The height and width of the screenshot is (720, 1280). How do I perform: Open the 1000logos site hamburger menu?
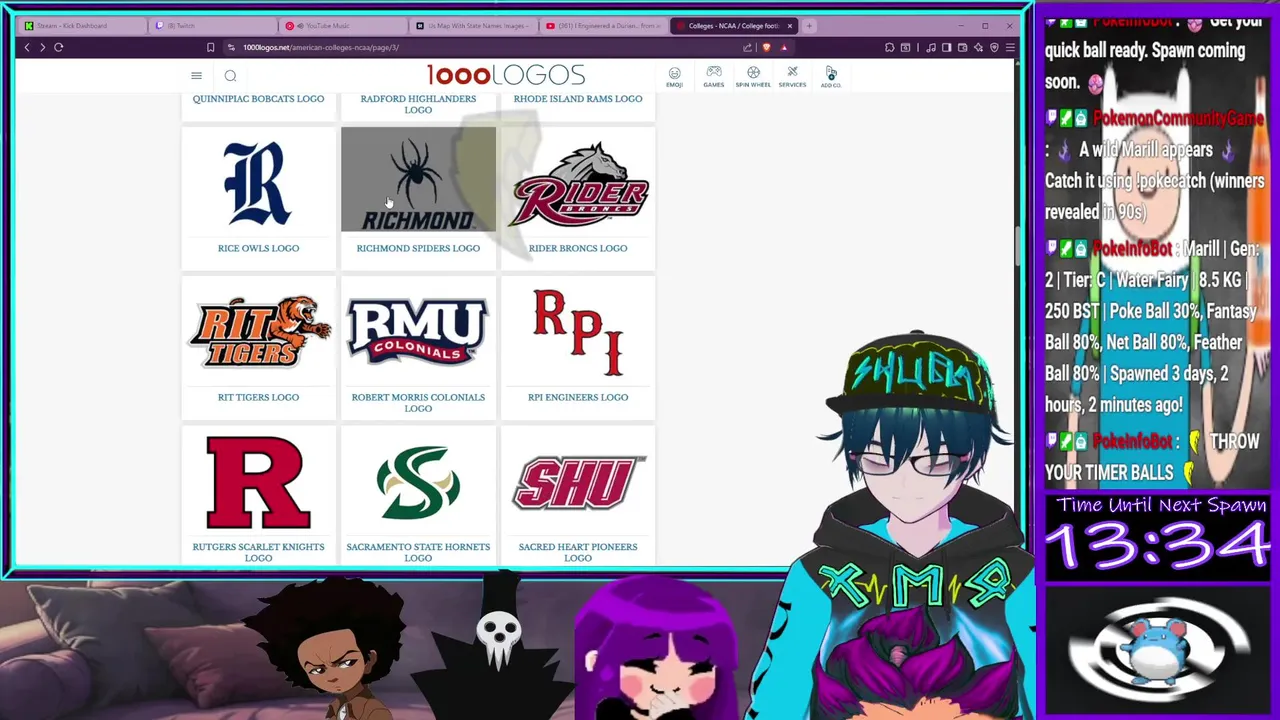tap(196, 76)
